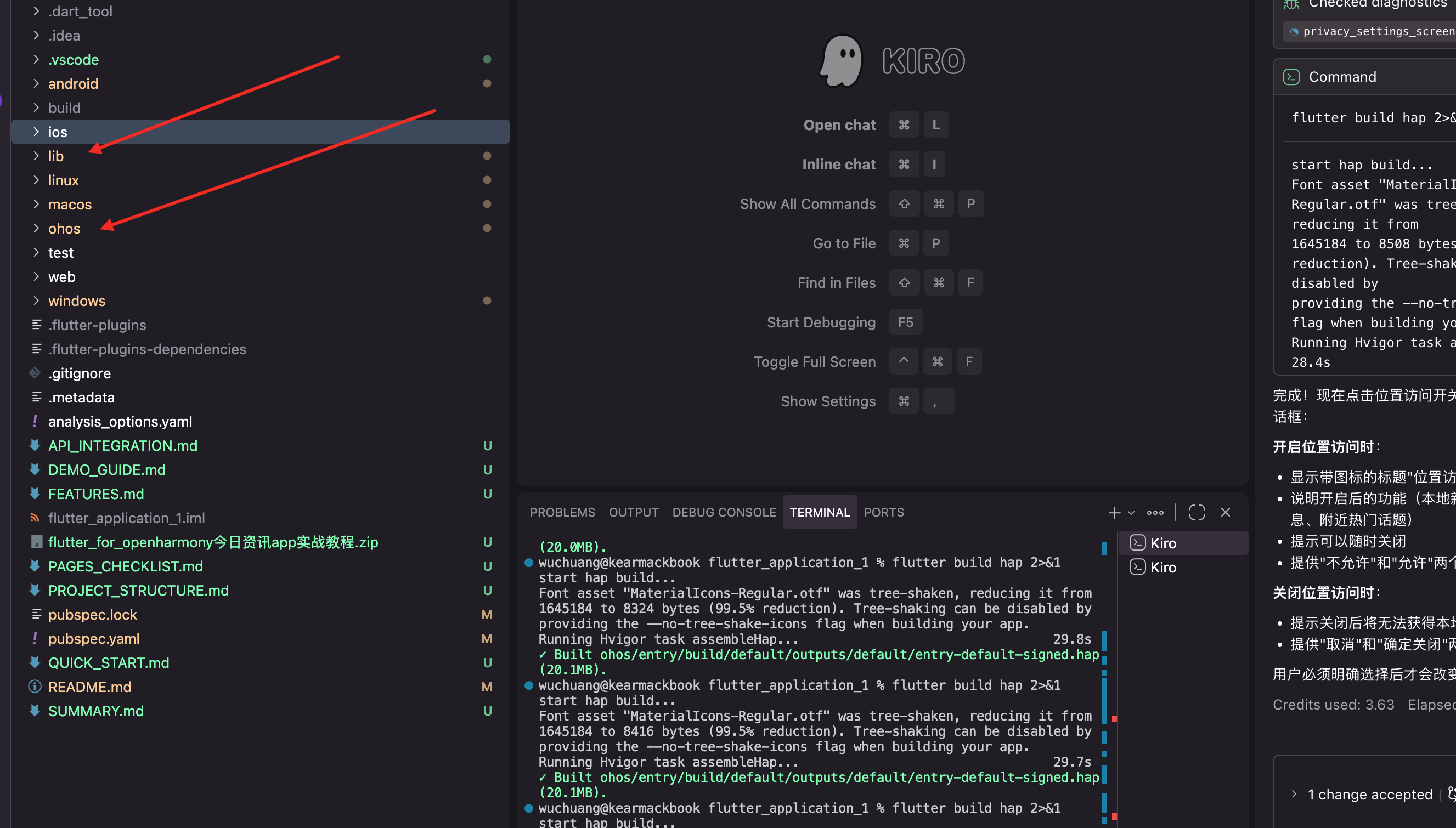The image size is (1456, 828).
Task: Open the terminal more actions ellipsis
Action: 1155,512
